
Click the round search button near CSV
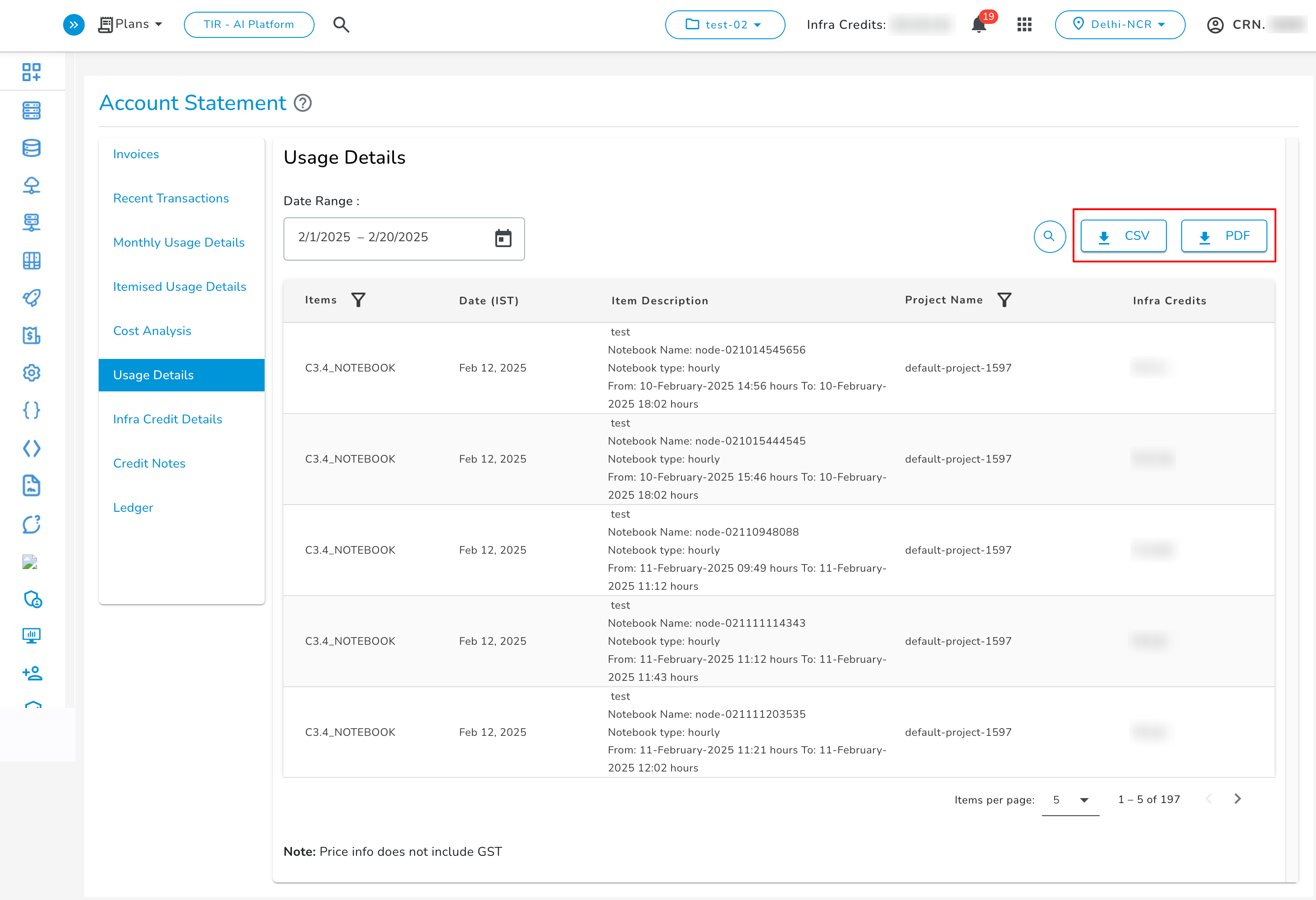click(x=1049, y=236)
